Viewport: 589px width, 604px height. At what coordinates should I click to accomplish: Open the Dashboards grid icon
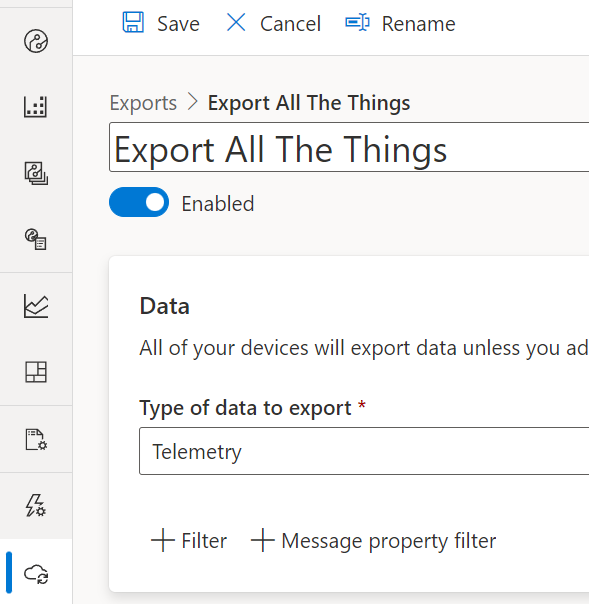36,372
